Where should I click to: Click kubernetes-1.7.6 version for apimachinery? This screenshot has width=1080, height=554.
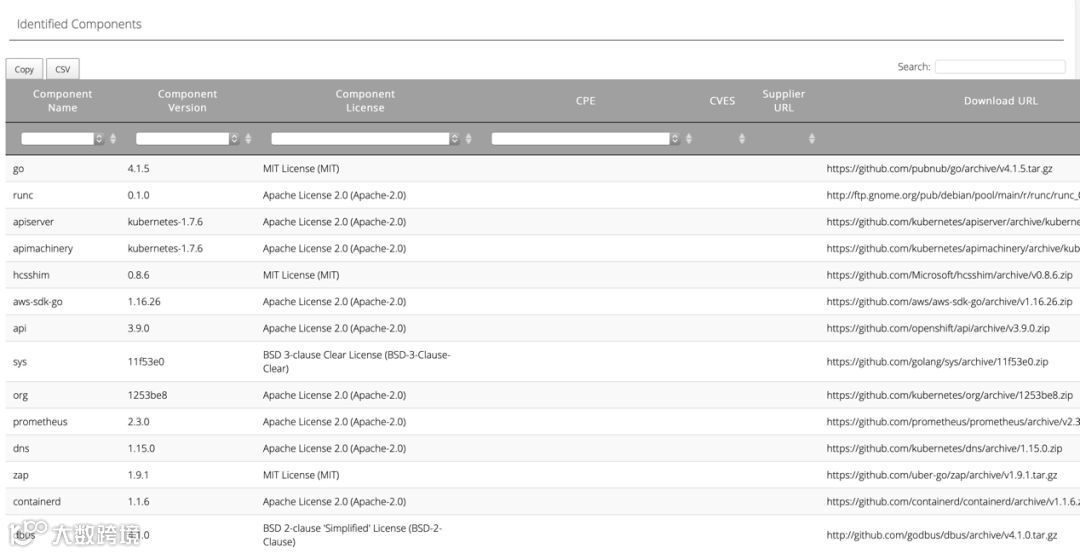(165, 249)
